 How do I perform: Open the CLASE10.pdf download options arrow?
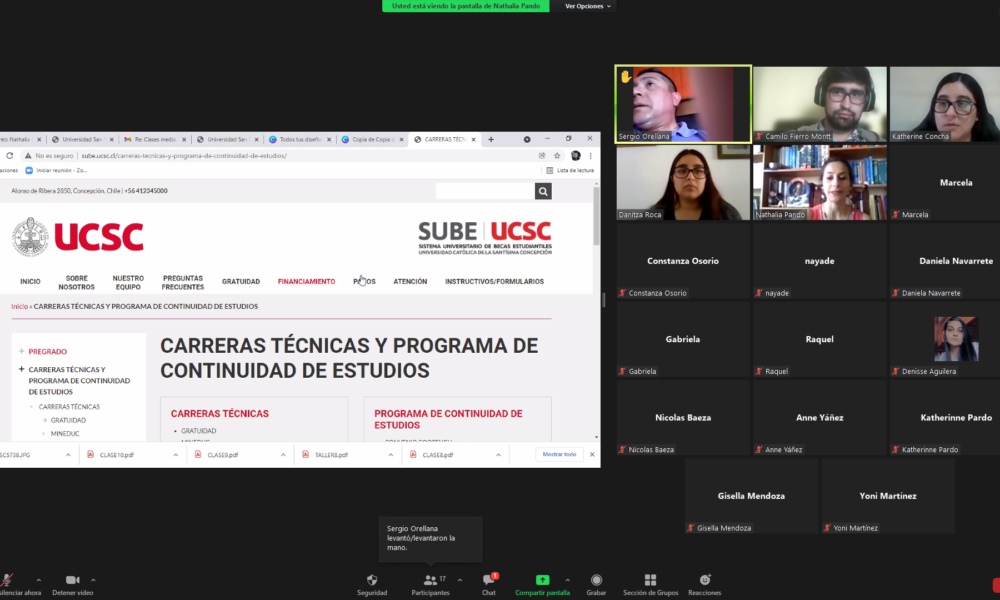pyautogui.click(x=175, y=455)
